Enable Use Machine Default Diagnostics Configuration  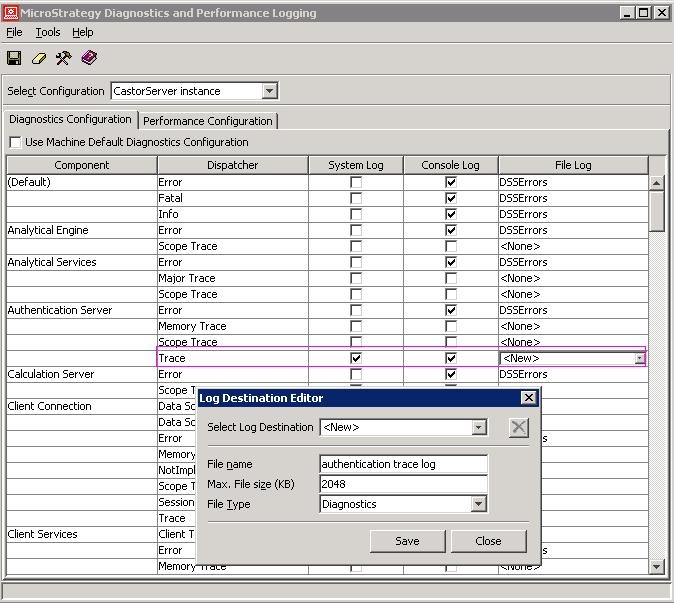(x=15, y=142)
